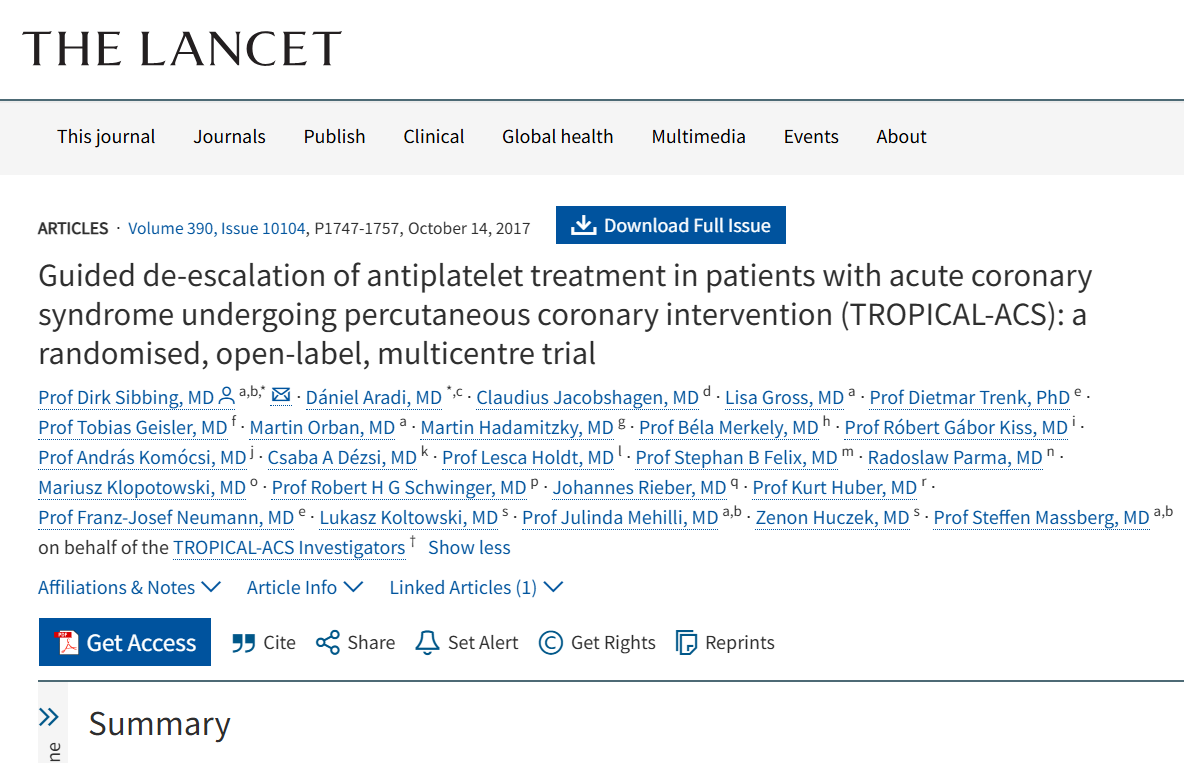Click the download icon on Download Full Issue
Image resolution: width=1184 pixels, height=763 pixels.
tap(584, 224)
